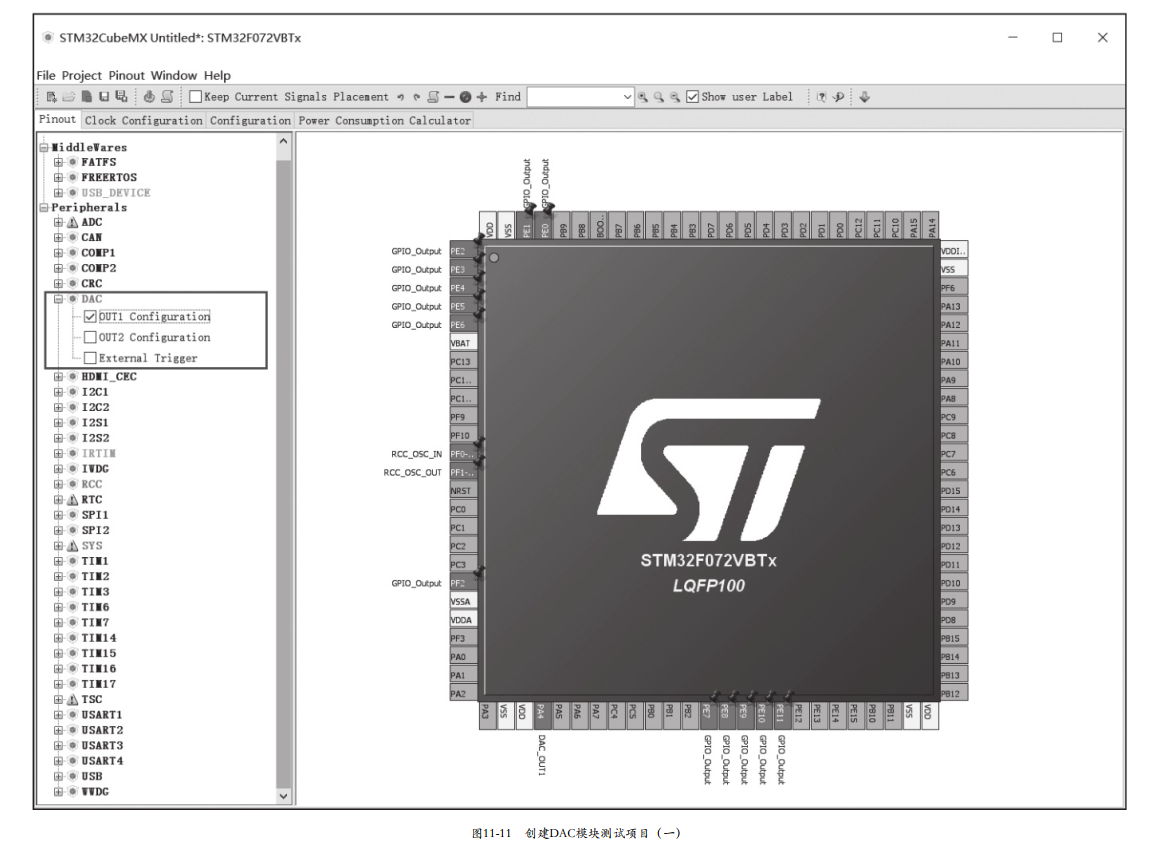
Task: Click the download arrow toolbar icon
Action: coord(865,96)
